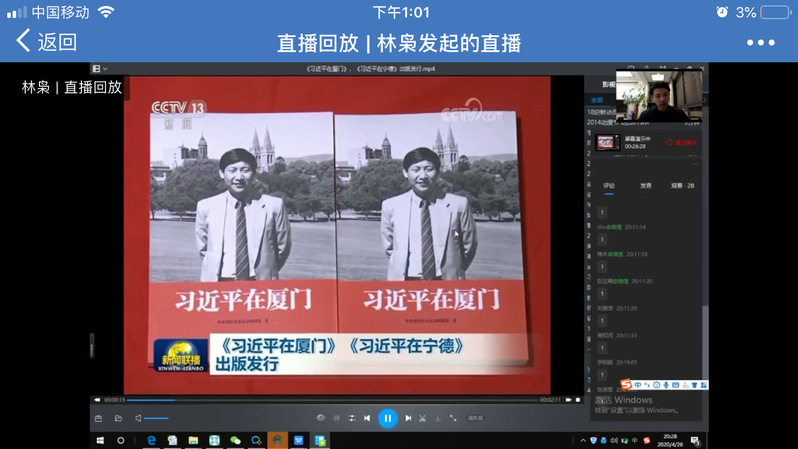Screen dimensions: 798x449
Task: Launch Edge browser from the taskbar
Action: (151, 440)
